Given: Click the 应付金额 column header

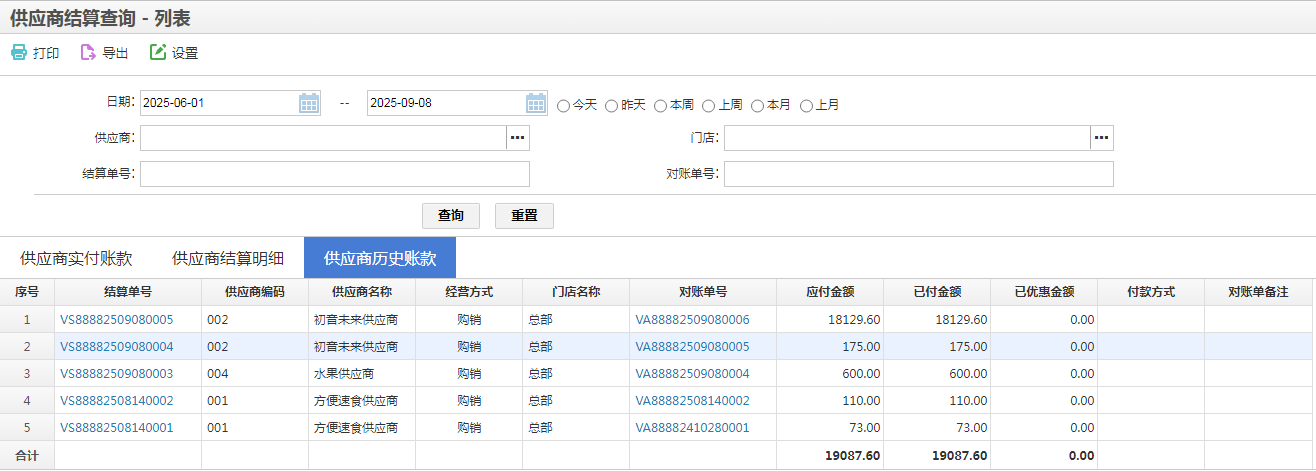Looking at the screenshot, I should tap(830, 292).
